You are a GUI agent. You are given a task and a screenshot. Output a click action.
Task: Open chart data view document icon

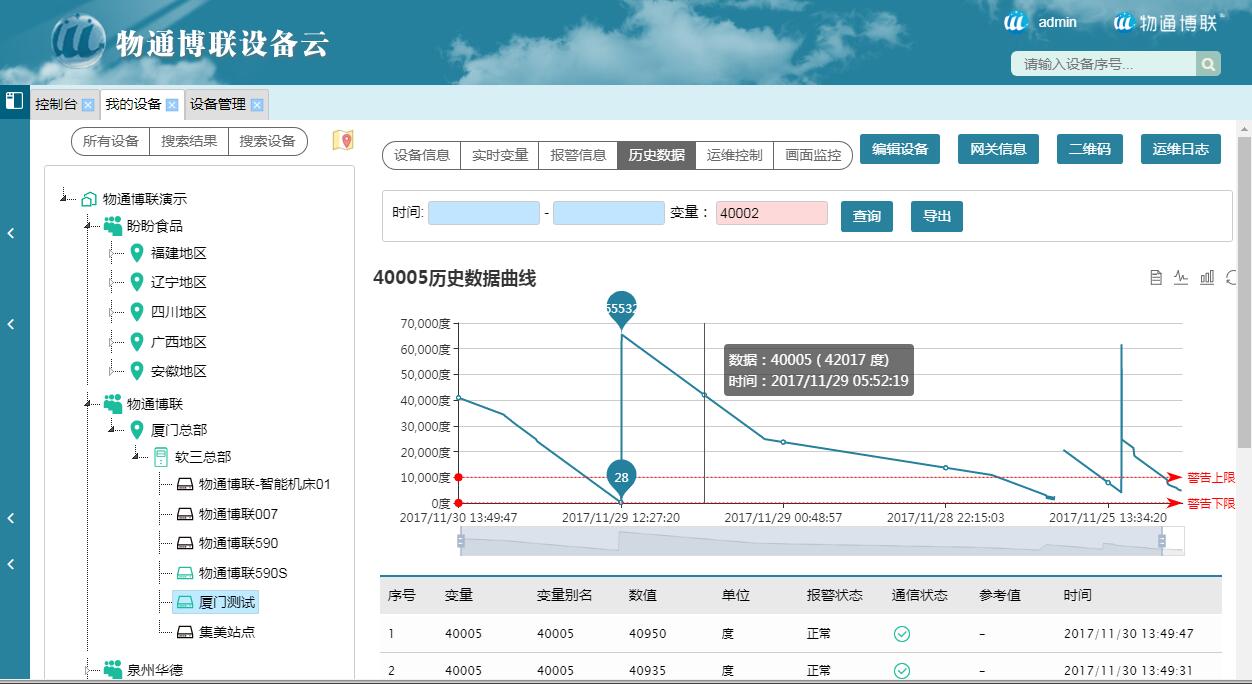point(1156,278)
